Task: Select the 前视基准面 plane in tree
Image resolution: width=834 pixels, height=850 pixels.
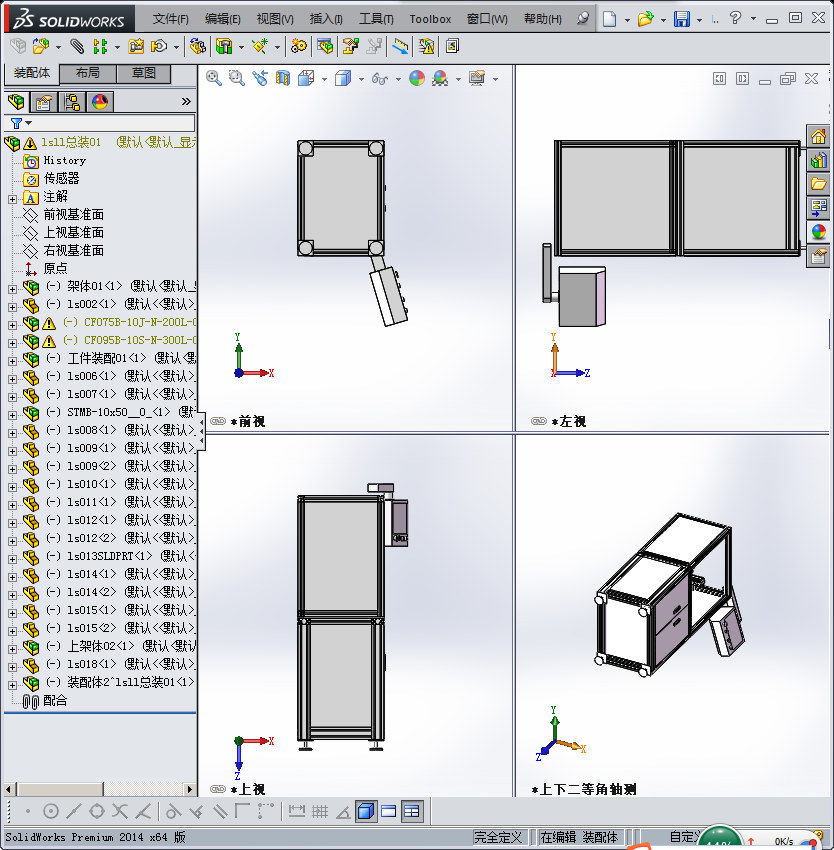Action: (x=73, y=215)
